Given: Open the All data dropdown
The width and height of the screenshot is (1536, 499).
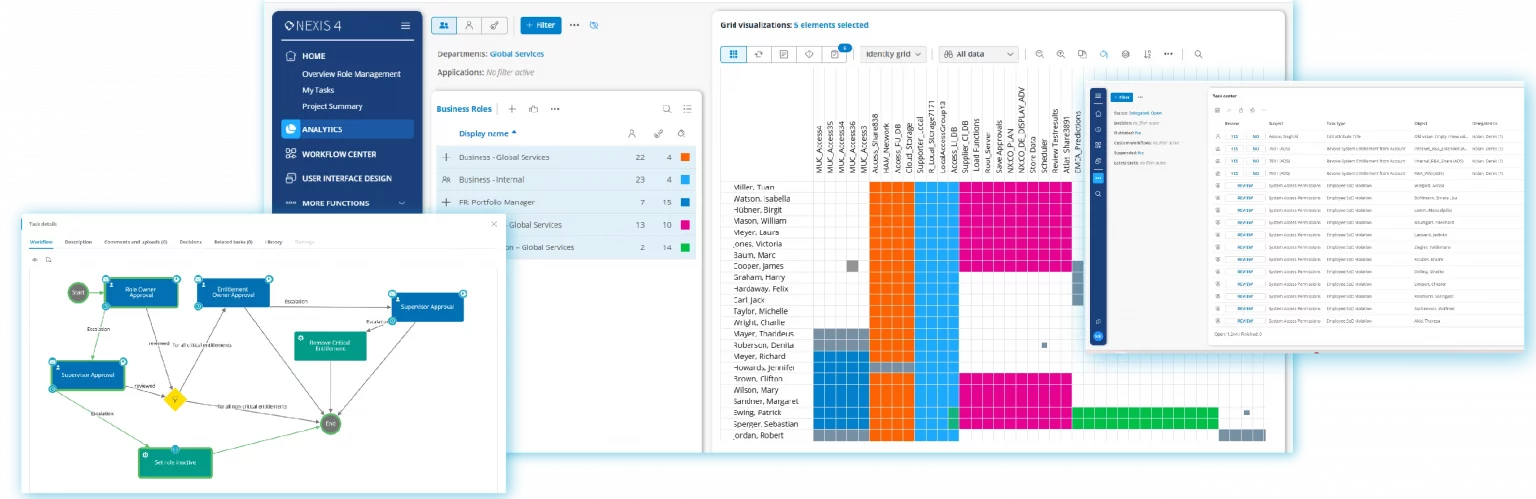Looking at the screenshot, I should [x=978, y=54].
